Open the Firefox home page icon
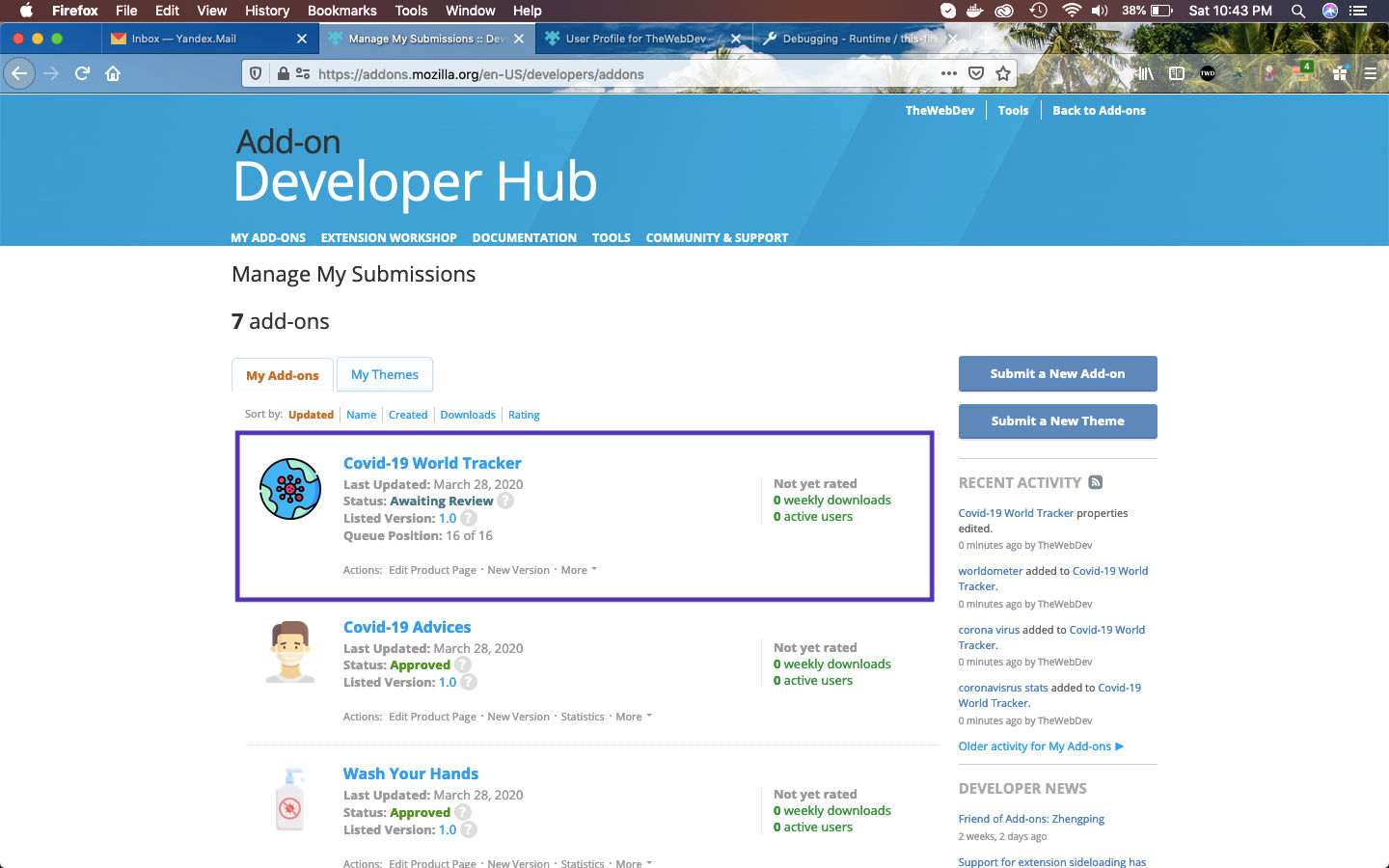Viewport: 1389px width, 868px height. pos(113,73)
